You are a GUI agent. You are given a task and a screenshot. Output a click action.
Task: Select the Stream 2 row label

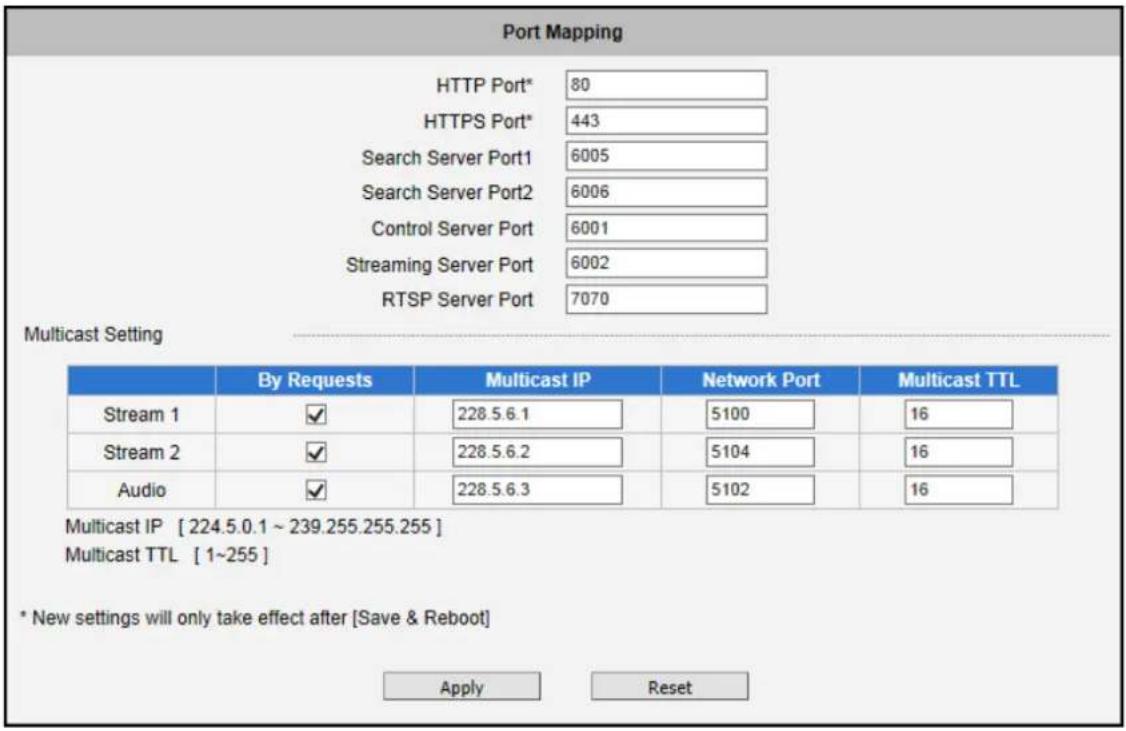[141, 452]
